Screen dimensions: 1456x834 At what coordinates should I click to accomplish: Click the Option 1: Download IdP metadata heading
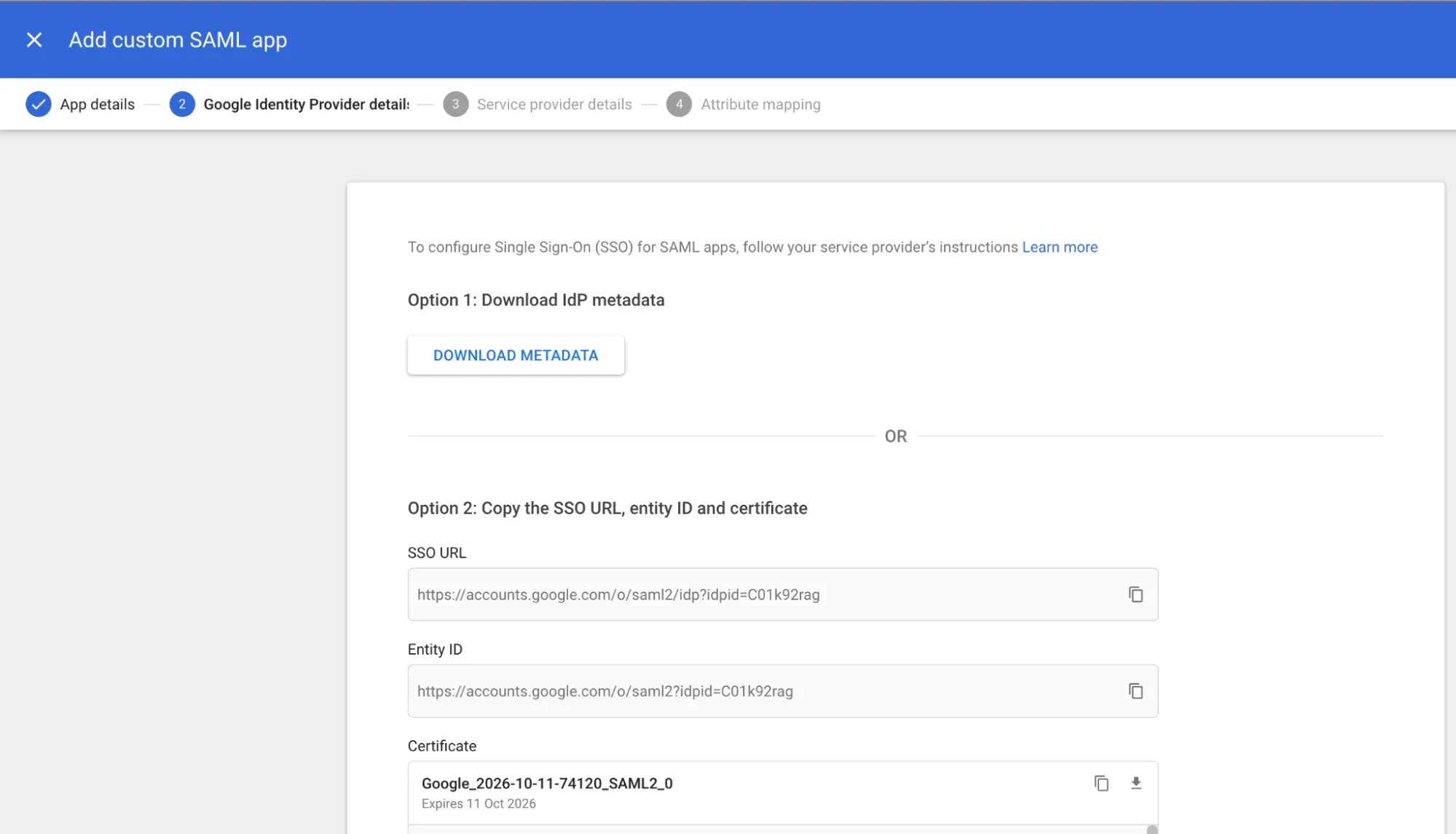click(536, 300)
